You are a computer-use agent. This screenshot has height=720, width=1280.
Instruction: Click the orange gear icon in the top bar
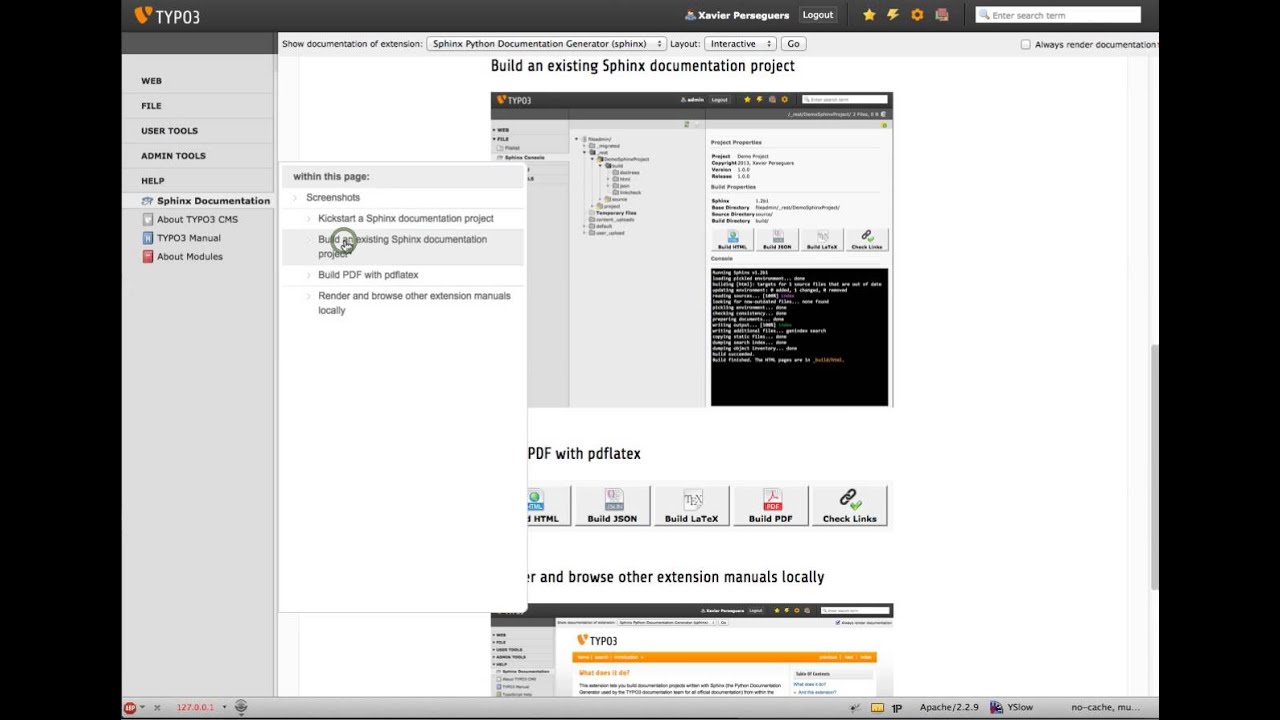917,15
